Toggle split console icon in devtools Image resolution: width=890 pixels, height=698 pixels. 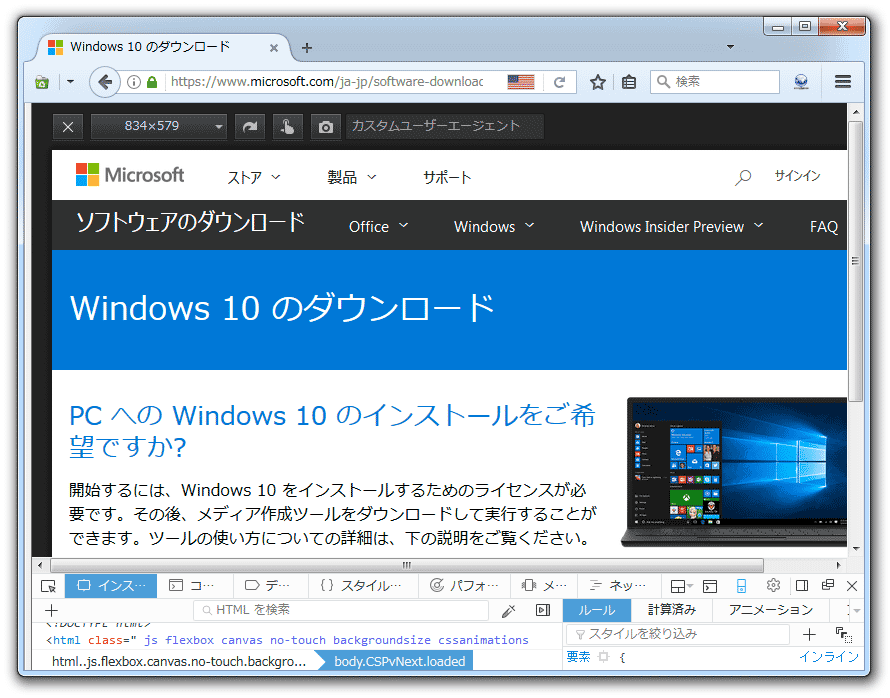pos(710,586)
